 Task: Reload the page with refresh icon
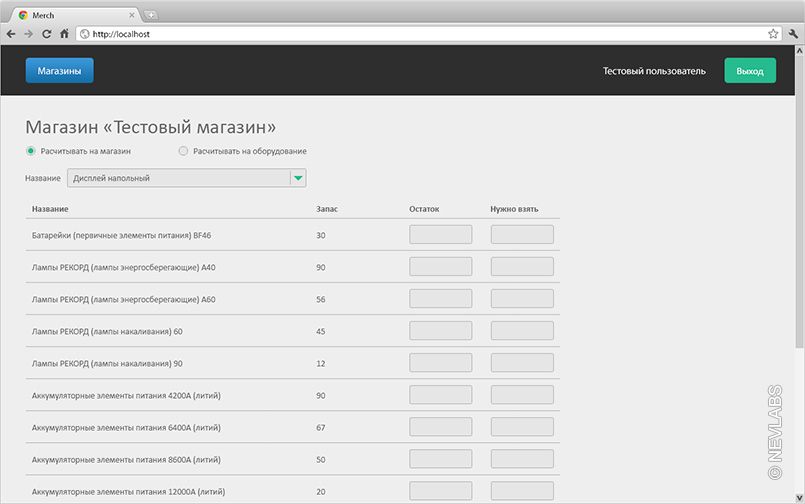(46, 33)
